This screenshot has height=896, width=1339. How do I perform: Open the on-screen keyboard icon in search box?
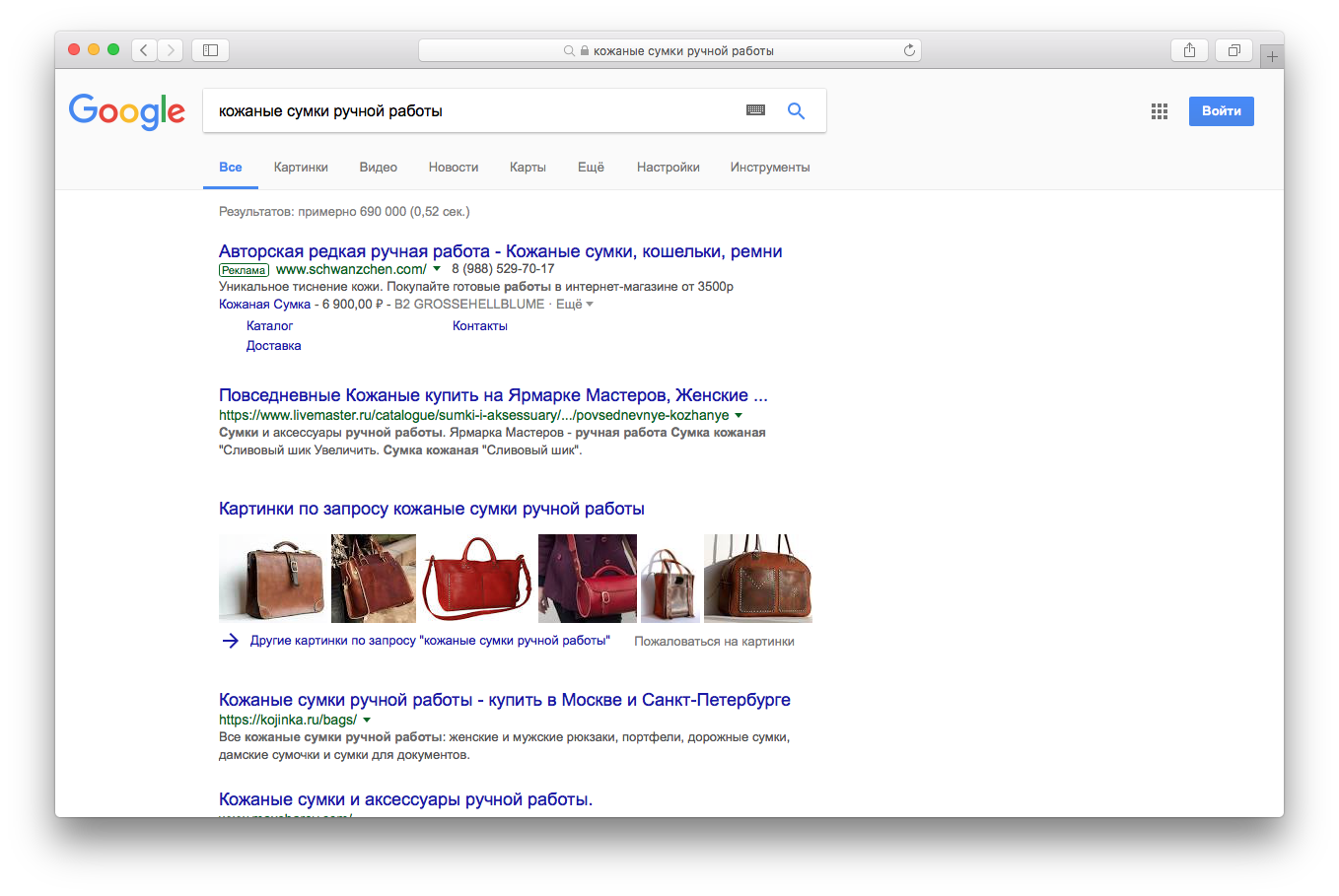756,110
